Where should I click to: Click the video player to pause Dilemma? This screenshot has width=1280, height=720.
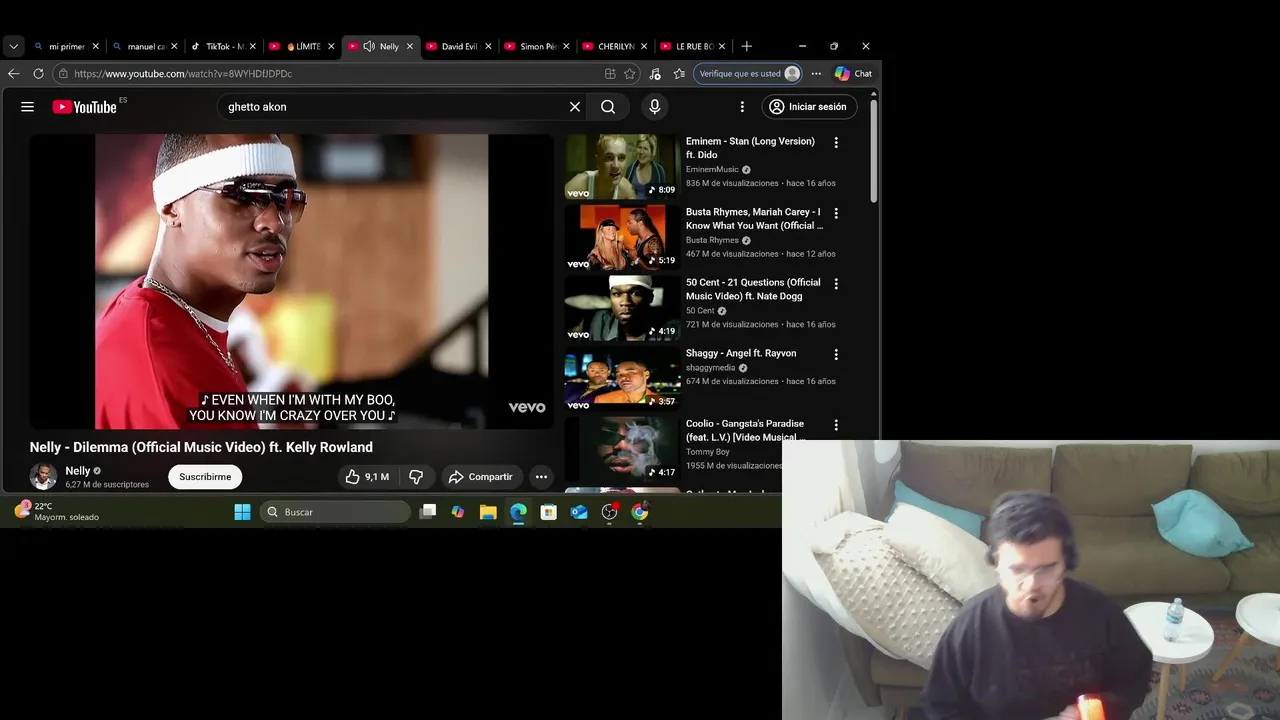291,282
